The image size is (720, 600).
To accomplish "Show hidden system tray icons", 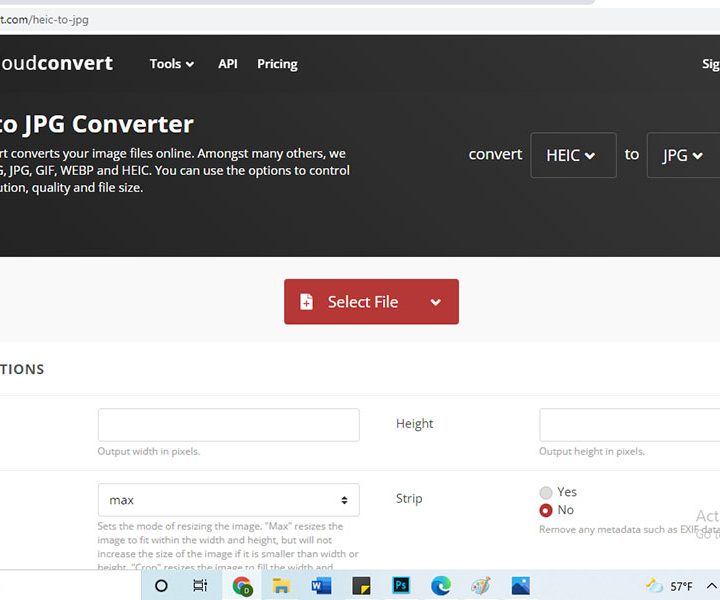I will point(711,586).
